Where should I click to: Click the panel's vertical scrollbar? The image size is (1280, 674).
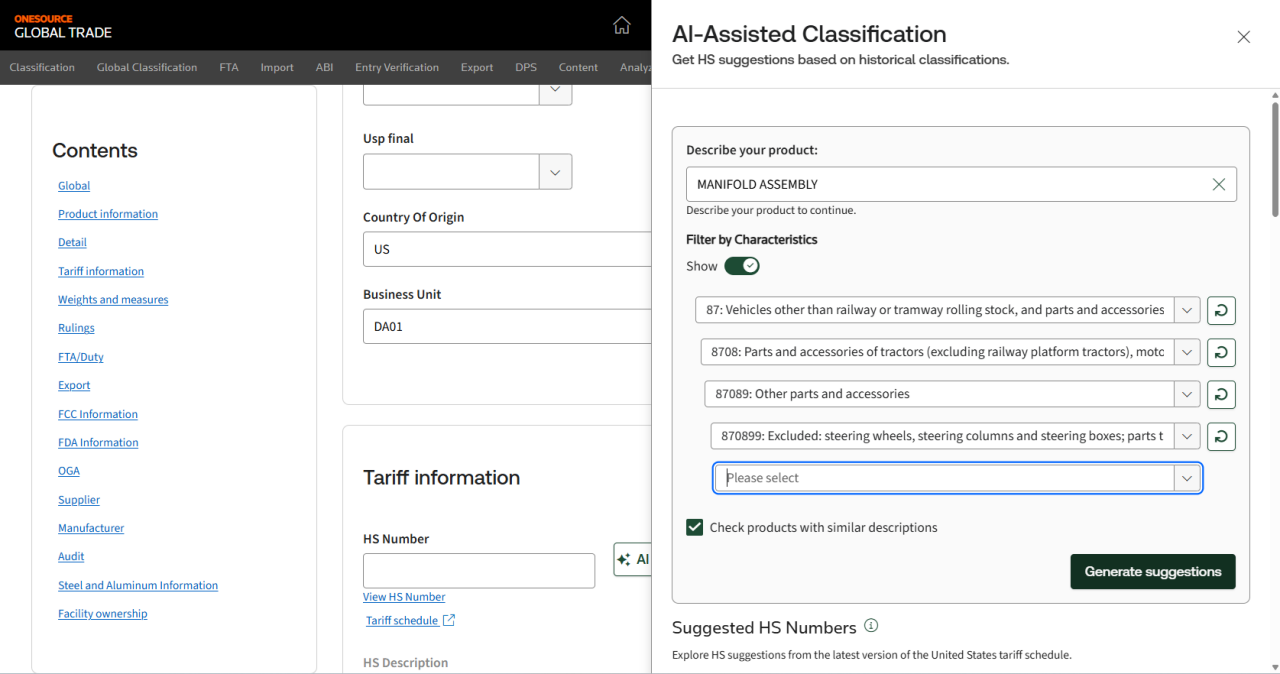tap(1275, 160)
